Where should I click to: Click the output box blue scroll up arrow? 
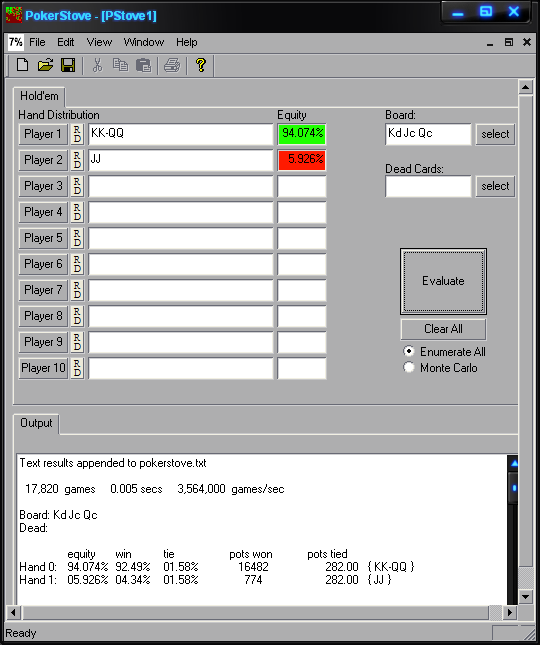513,464
